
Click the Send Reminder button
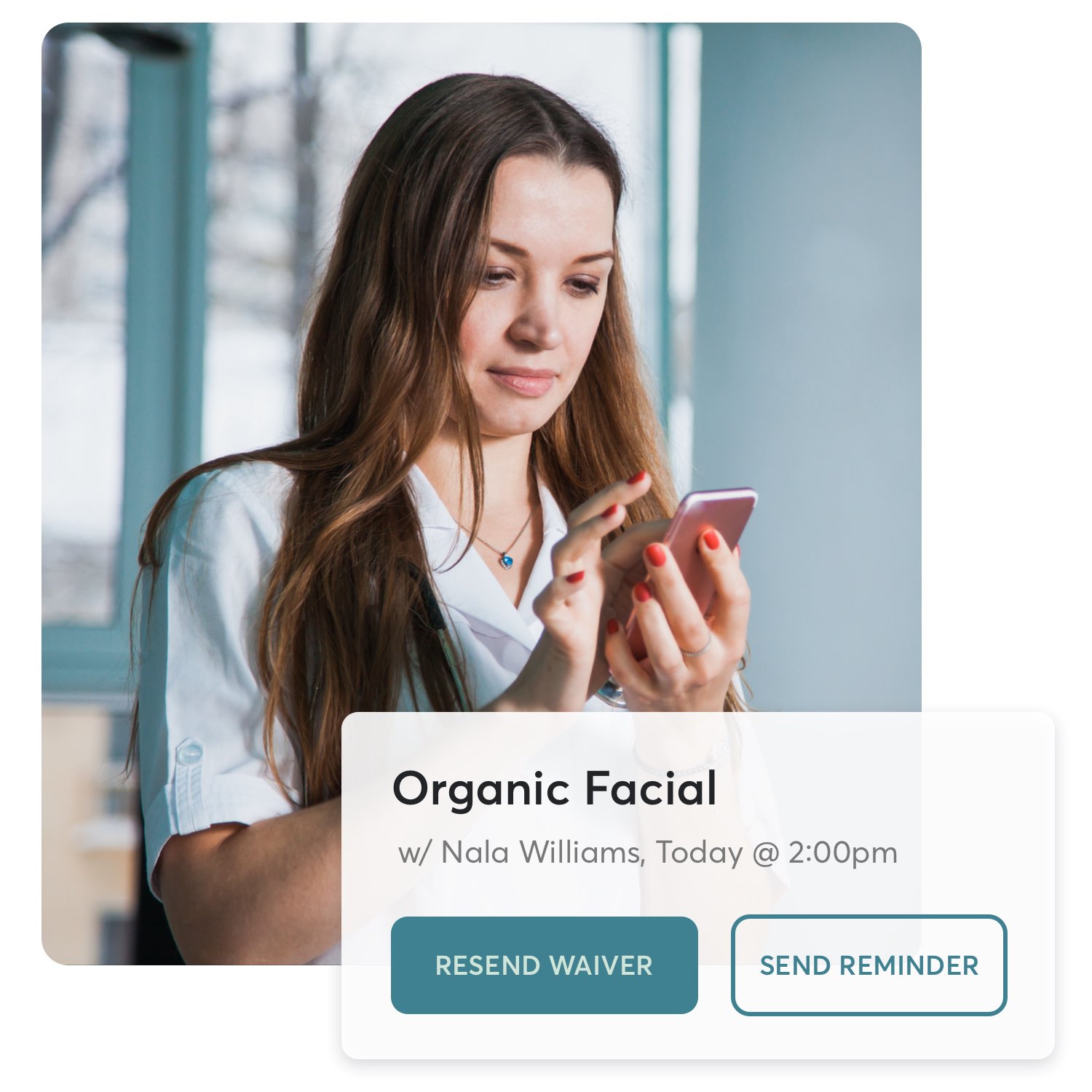[x=869, y=965]
